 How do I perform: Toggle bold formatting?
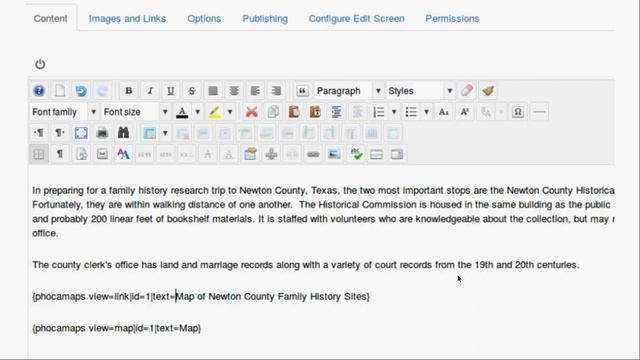pos(129,91)
